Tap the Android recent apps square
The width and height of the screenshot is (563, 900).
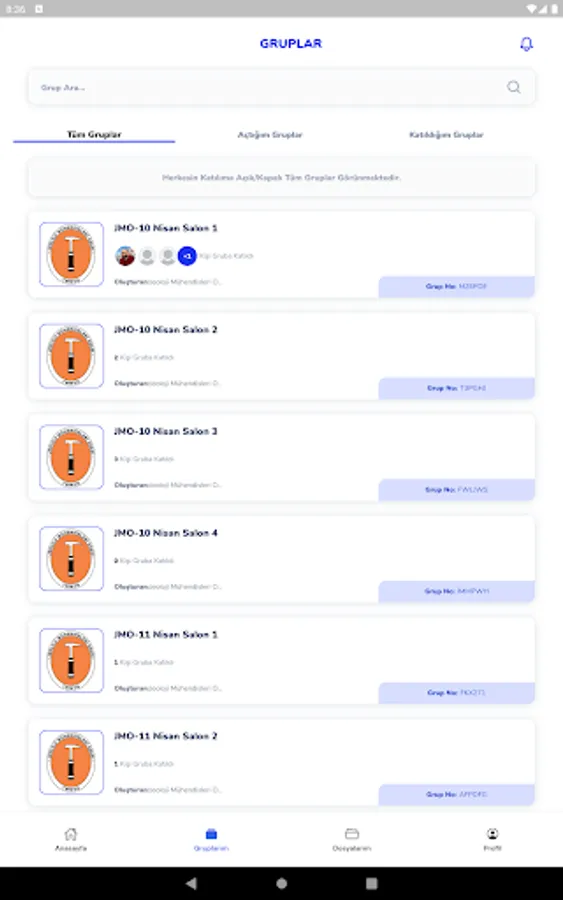[x=371, y=883]
